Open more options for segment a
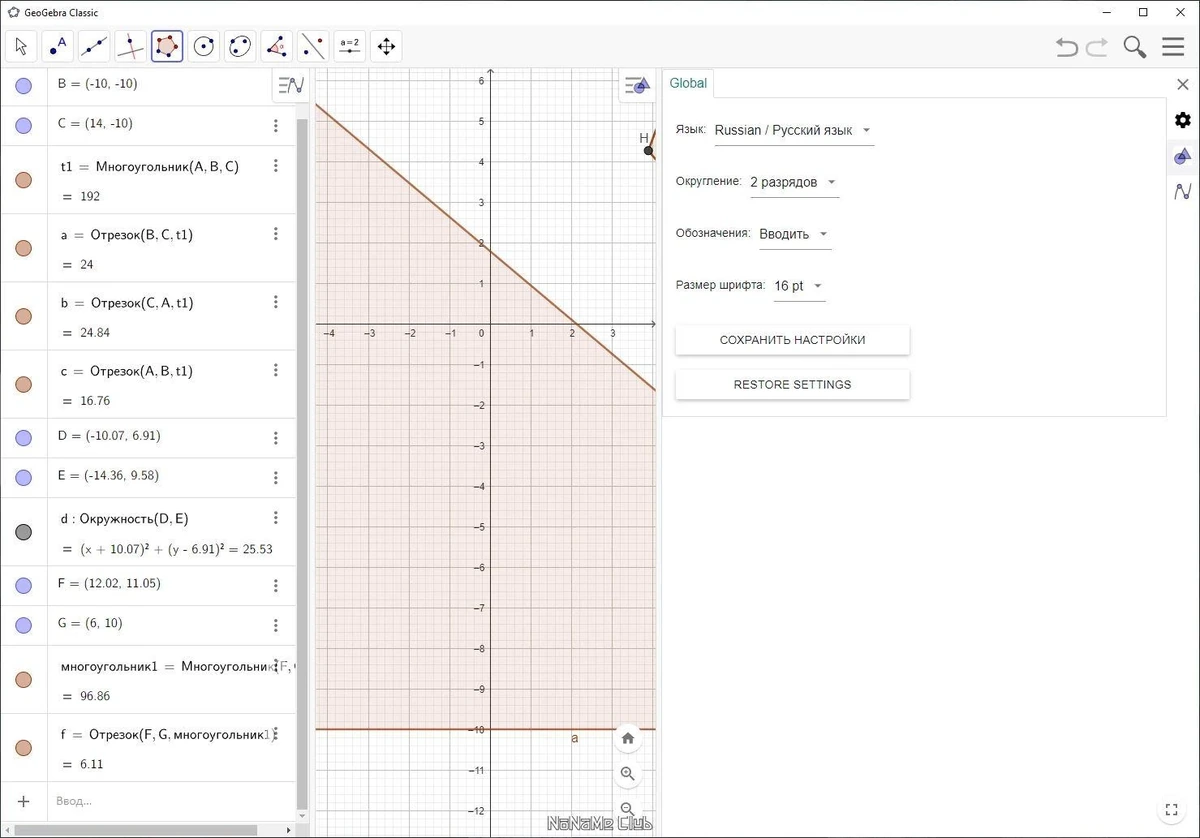 coord(276,234)
